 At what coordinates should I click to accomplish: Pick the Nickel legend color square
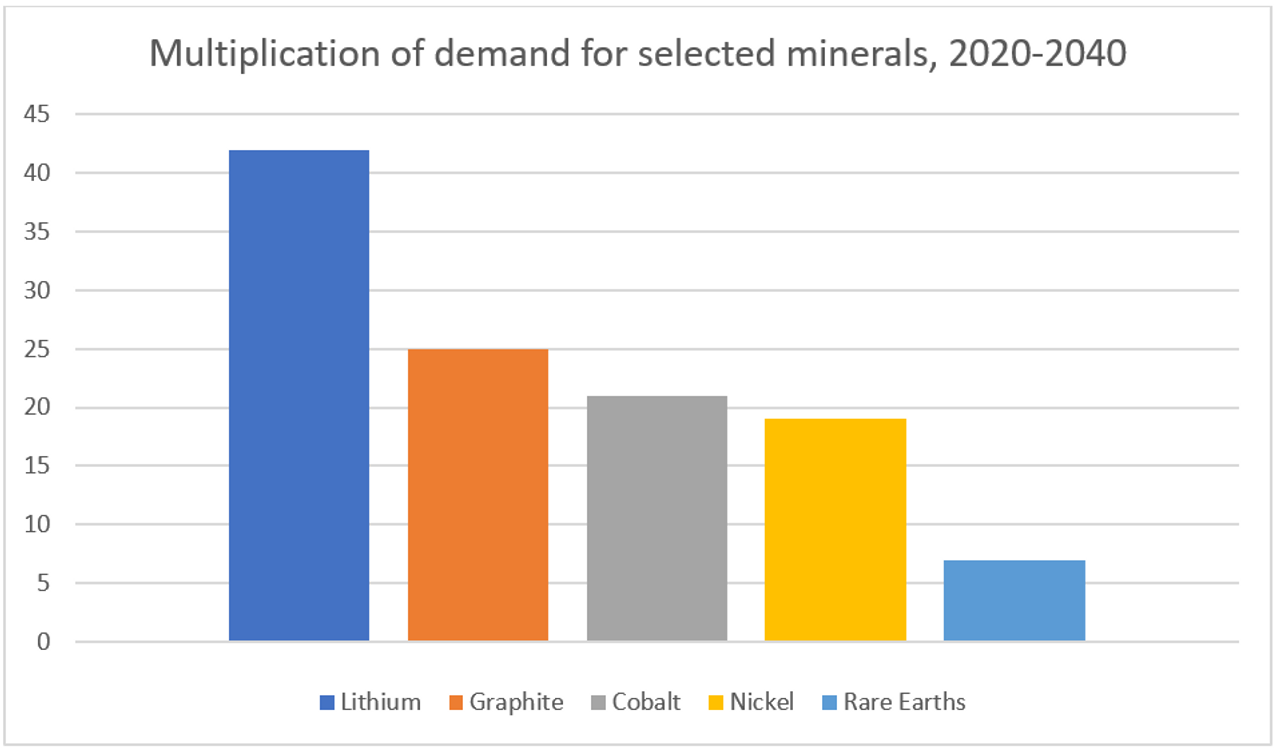coord(716,703)
